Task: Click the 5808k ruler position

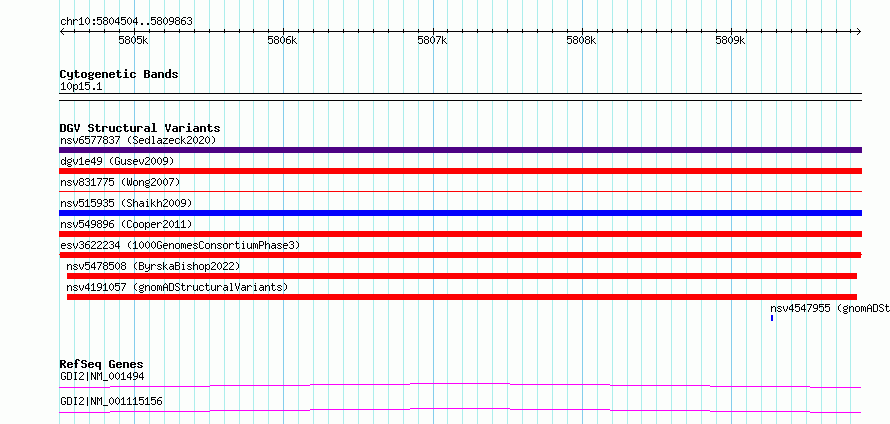Action: tap(582, 40)
